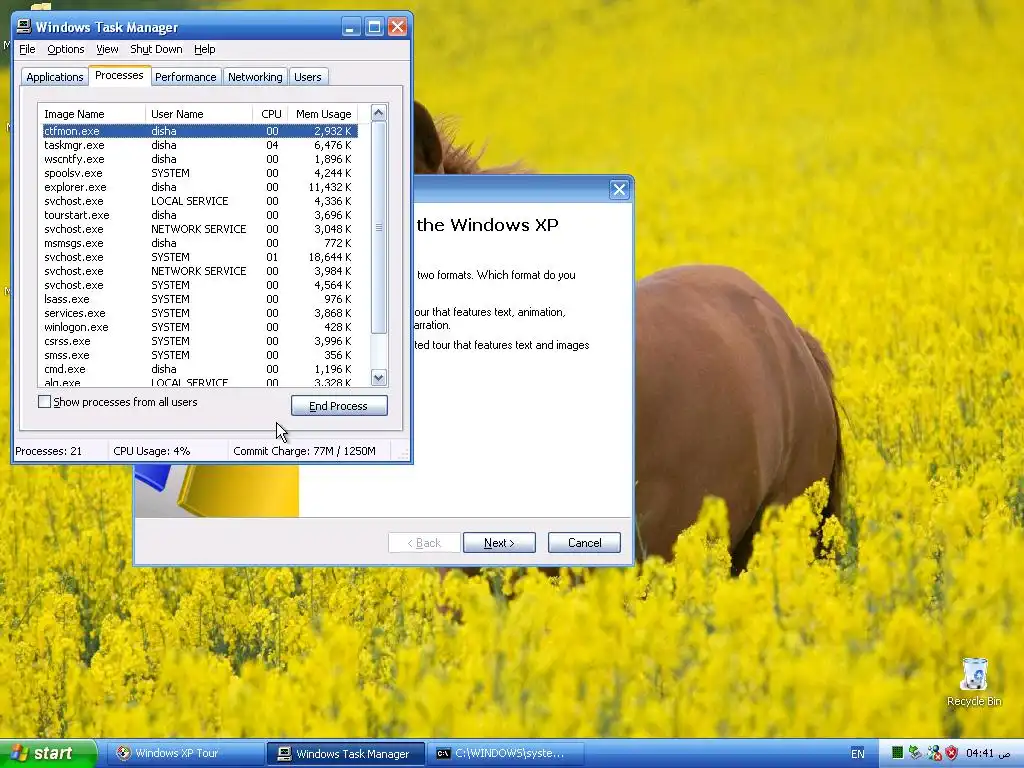Sort processes by User Name column
The height and width of the screenshot is (768, 1024).
(199, 114)
